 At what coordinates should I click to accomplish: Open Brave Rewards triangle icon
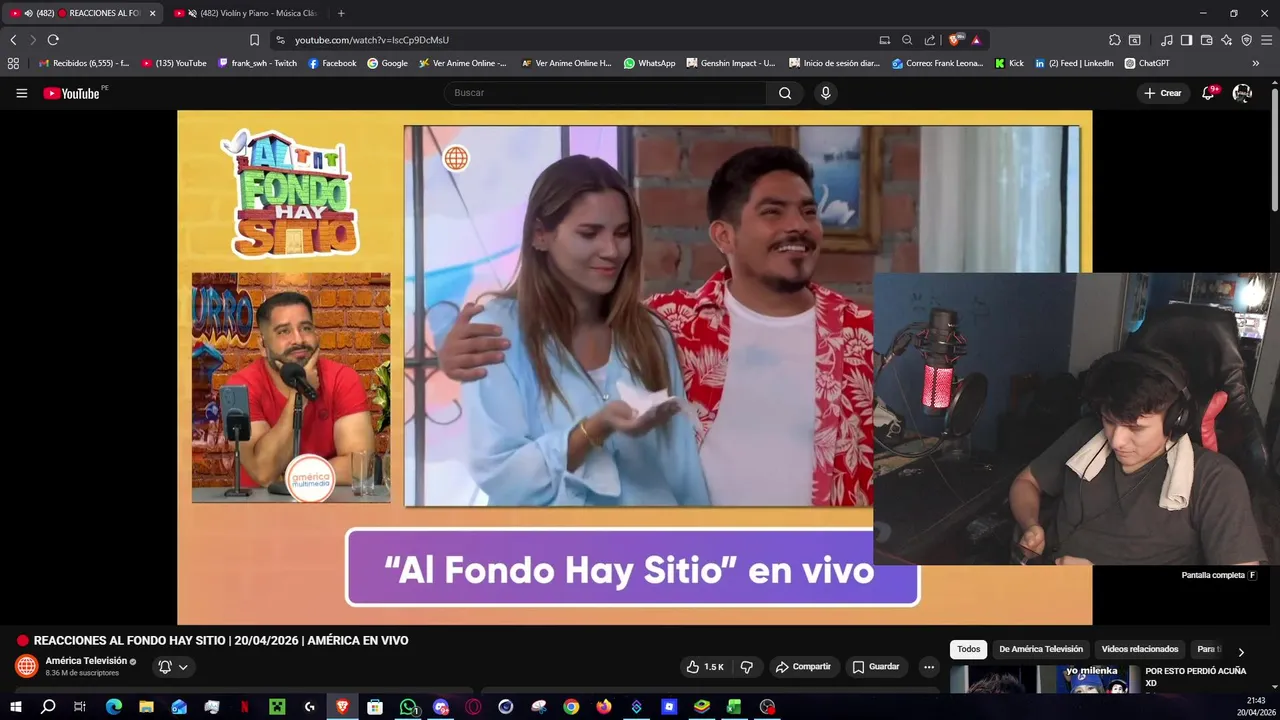tap(977, 40)
